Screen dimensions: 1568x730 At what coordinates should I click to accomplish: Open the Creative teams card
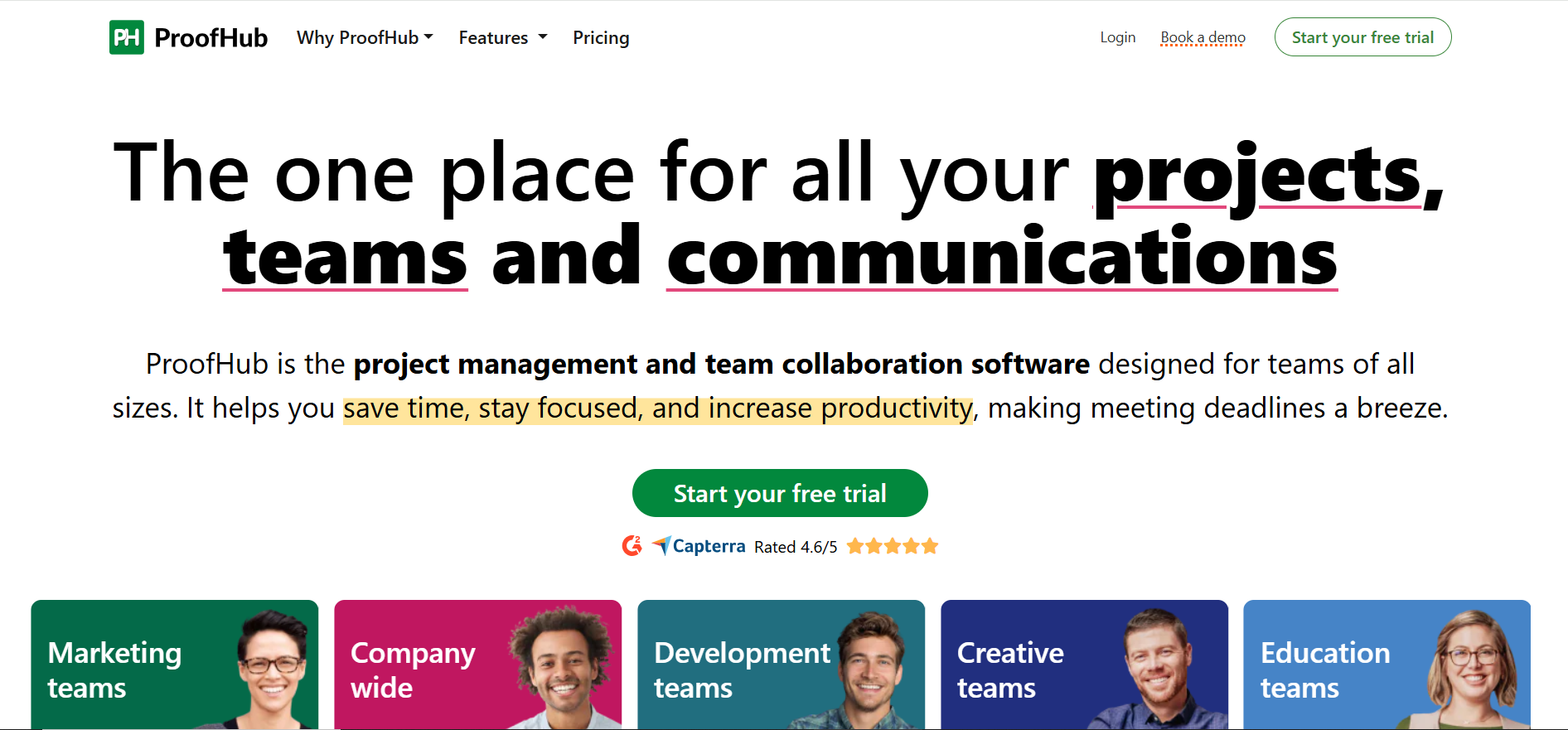pyautogui.click(x=1085, y=665)
